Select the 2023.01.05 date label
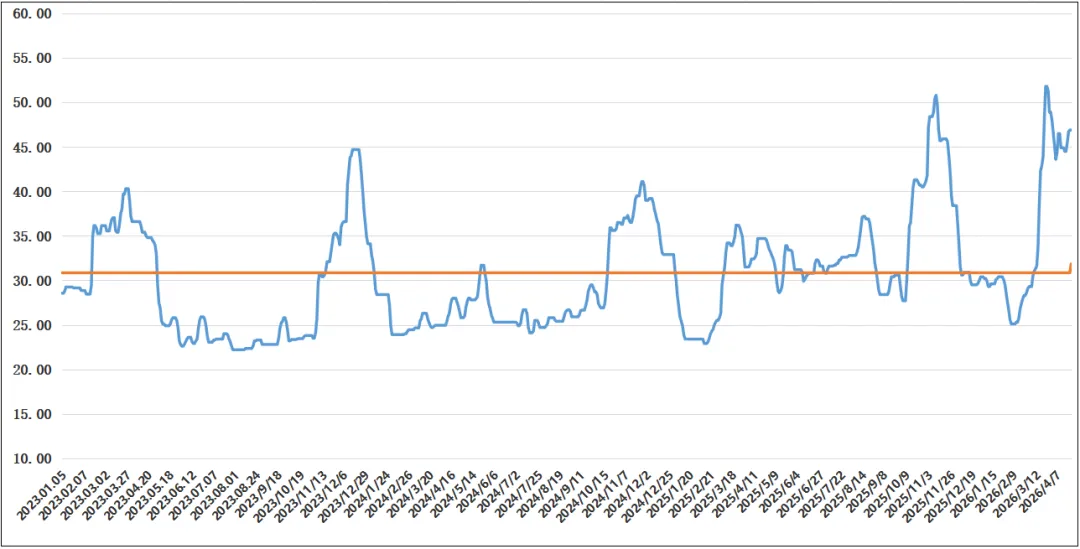Viewport: 1080px width, 549px height. click(42, 495)
